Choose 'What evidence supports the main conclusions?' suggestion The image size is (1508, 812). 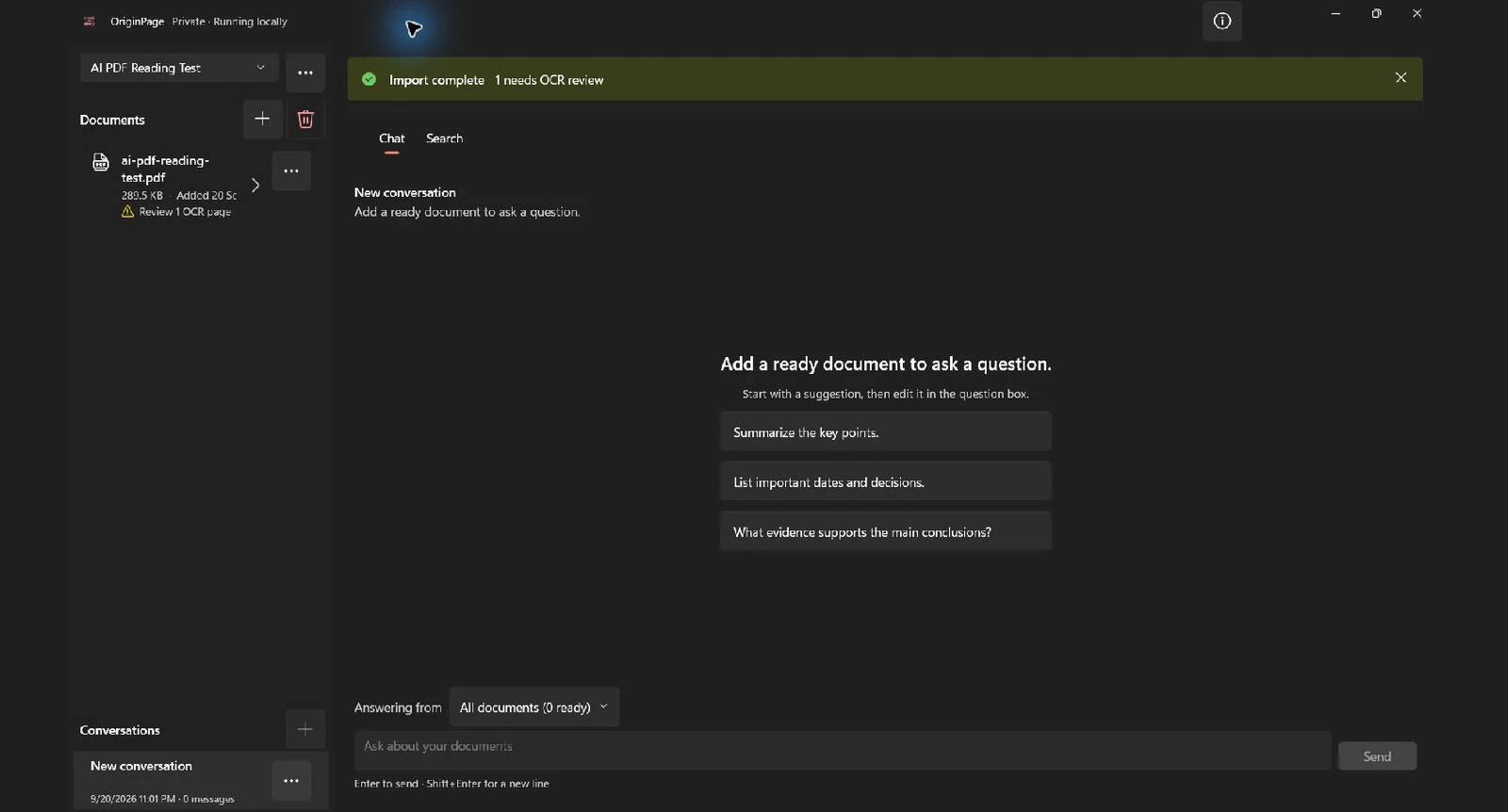886,531
